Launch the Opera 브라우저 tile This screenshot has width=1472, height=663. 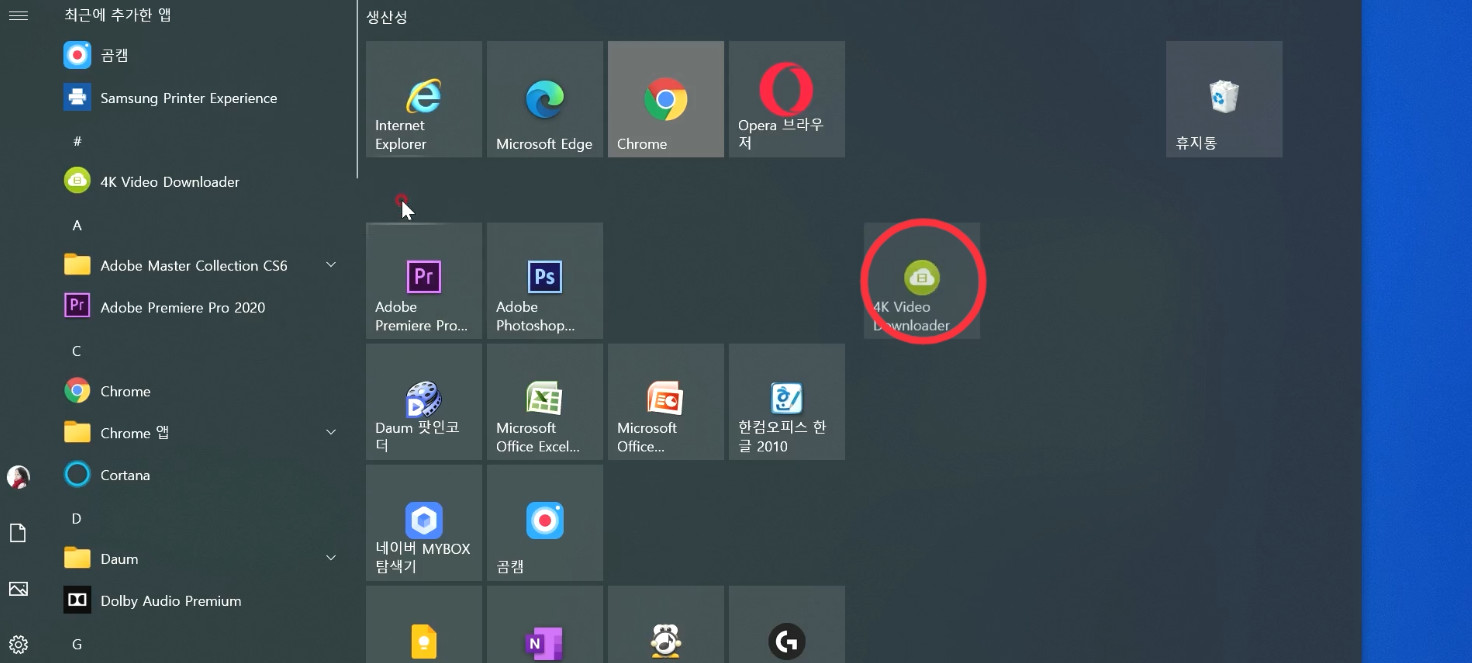[x=787, y=99]
